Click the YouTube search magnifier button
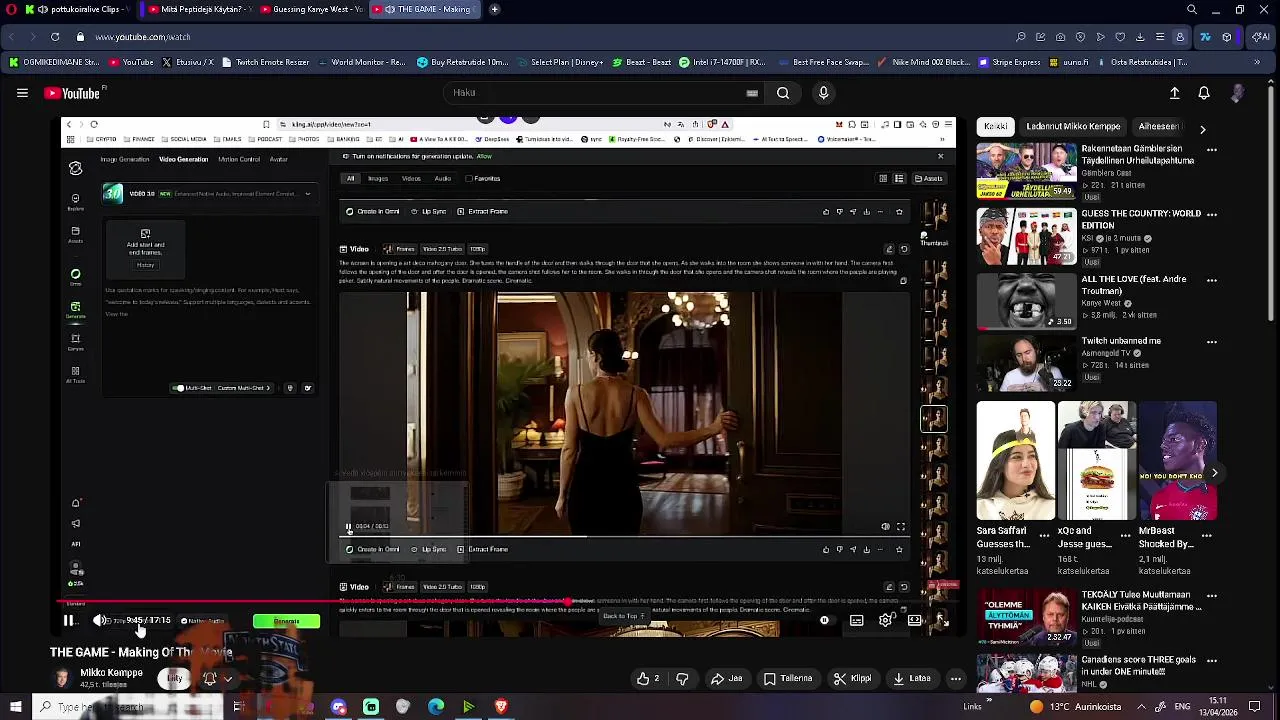 coord(783,93)
